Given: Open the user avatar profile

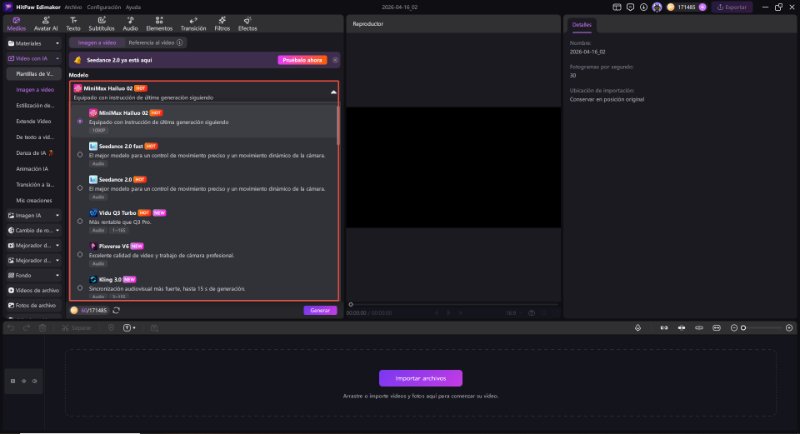Looking at the screenshot, I should coord(657,7).
